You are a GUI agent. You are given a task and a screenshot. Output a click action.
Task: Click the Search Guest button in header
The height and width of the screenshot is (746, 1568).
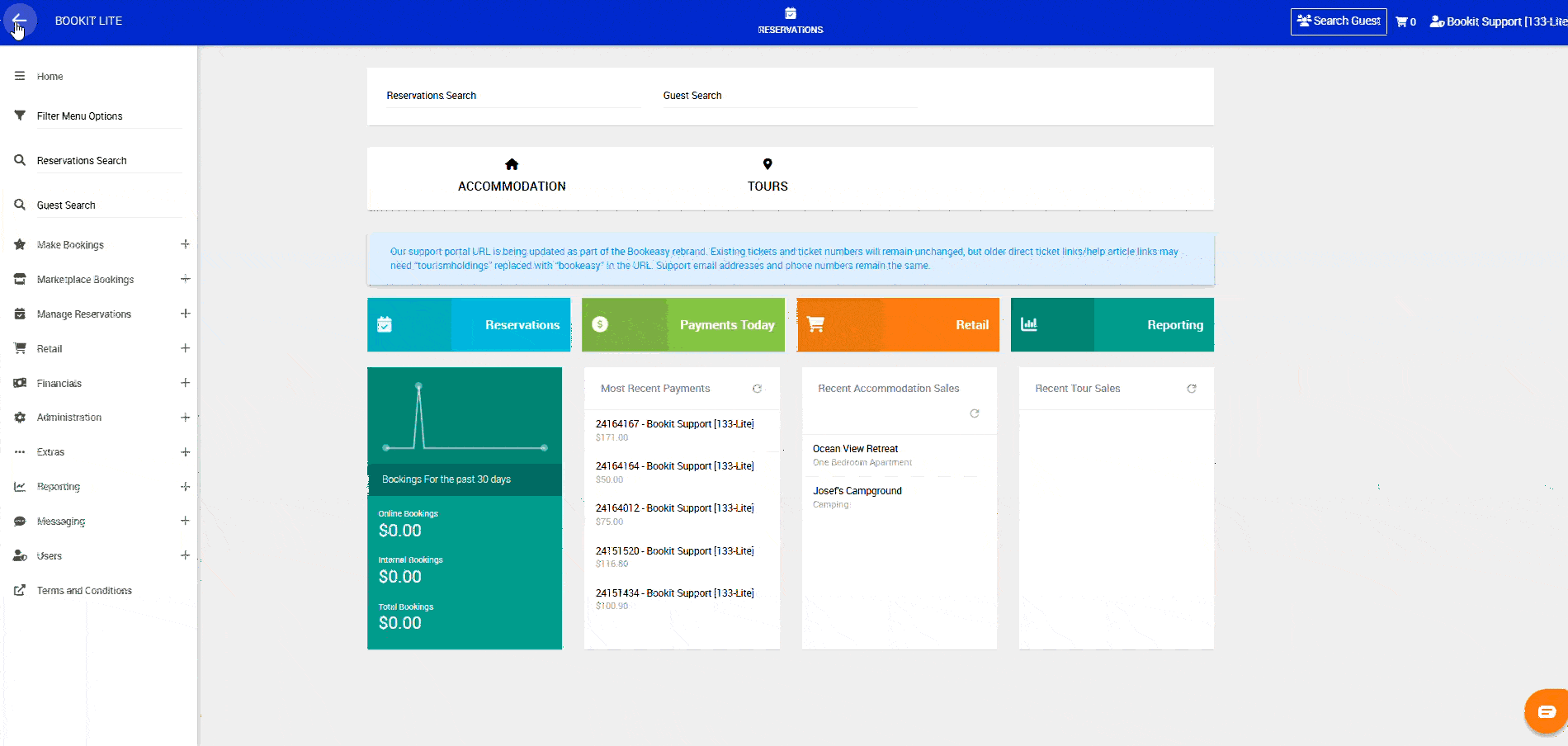click(1339, 21)
